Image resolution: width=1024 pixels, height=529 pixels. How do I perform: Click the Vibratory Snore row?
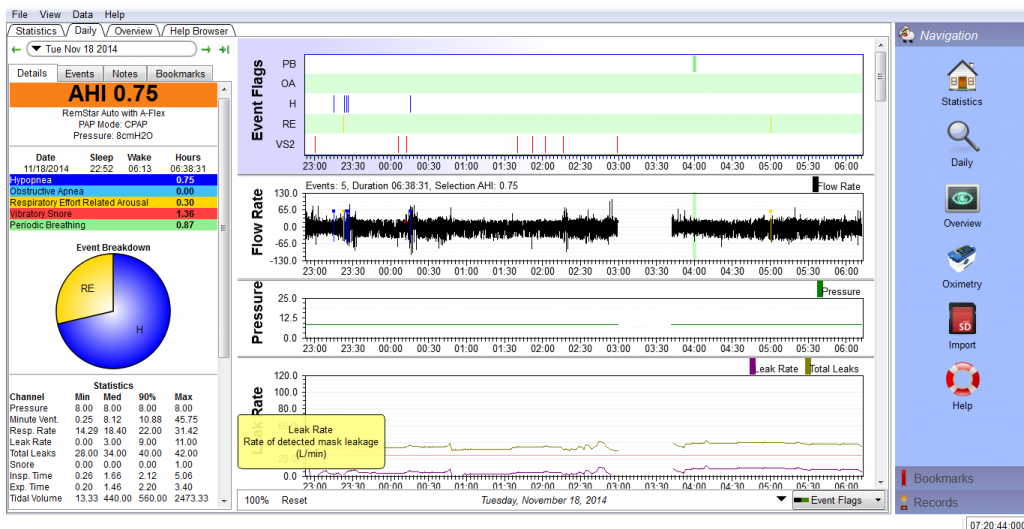(113, 214)
